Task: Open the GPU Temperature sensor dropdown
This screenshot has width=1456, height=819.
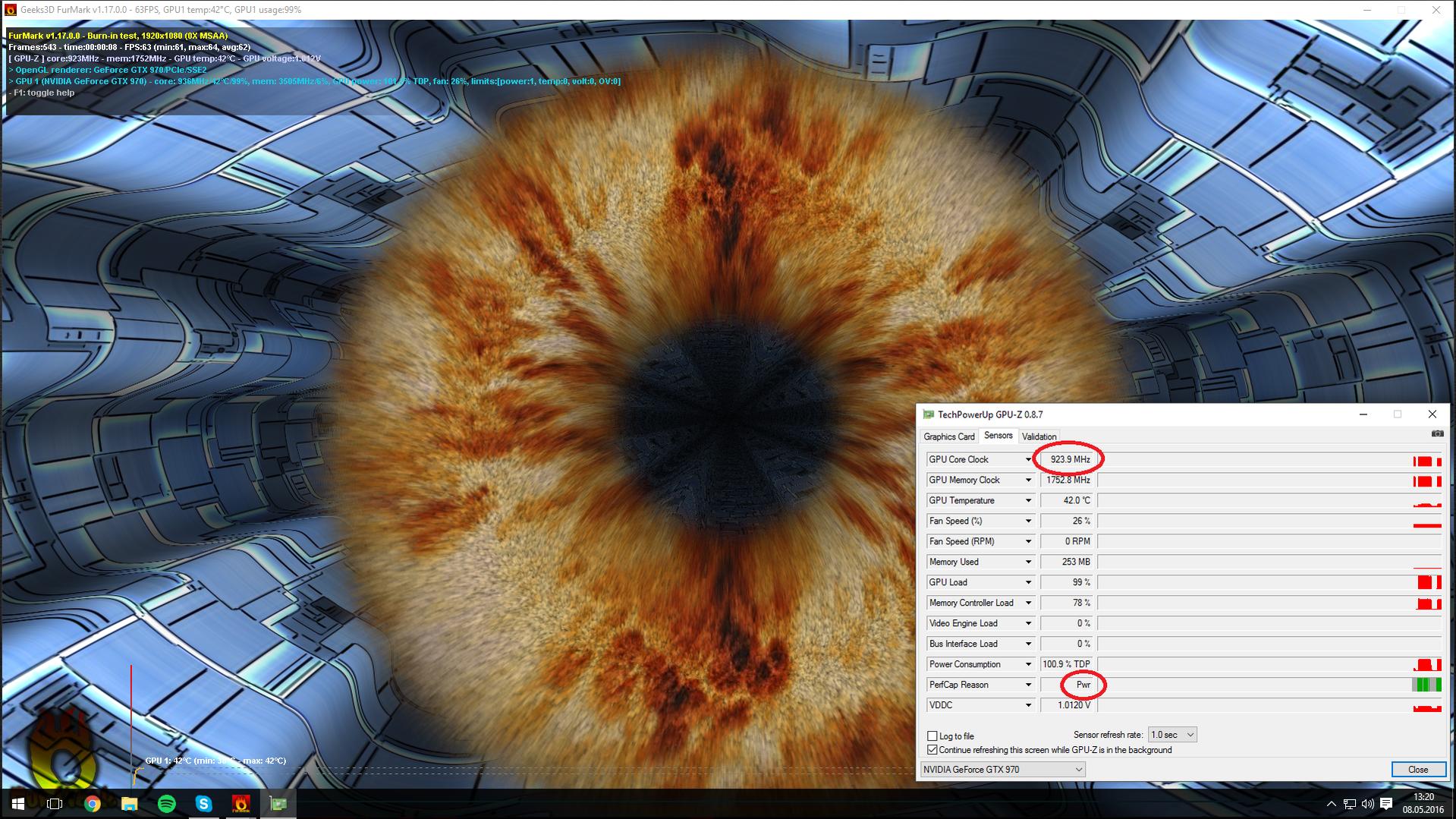Action: coord(1028,501)
